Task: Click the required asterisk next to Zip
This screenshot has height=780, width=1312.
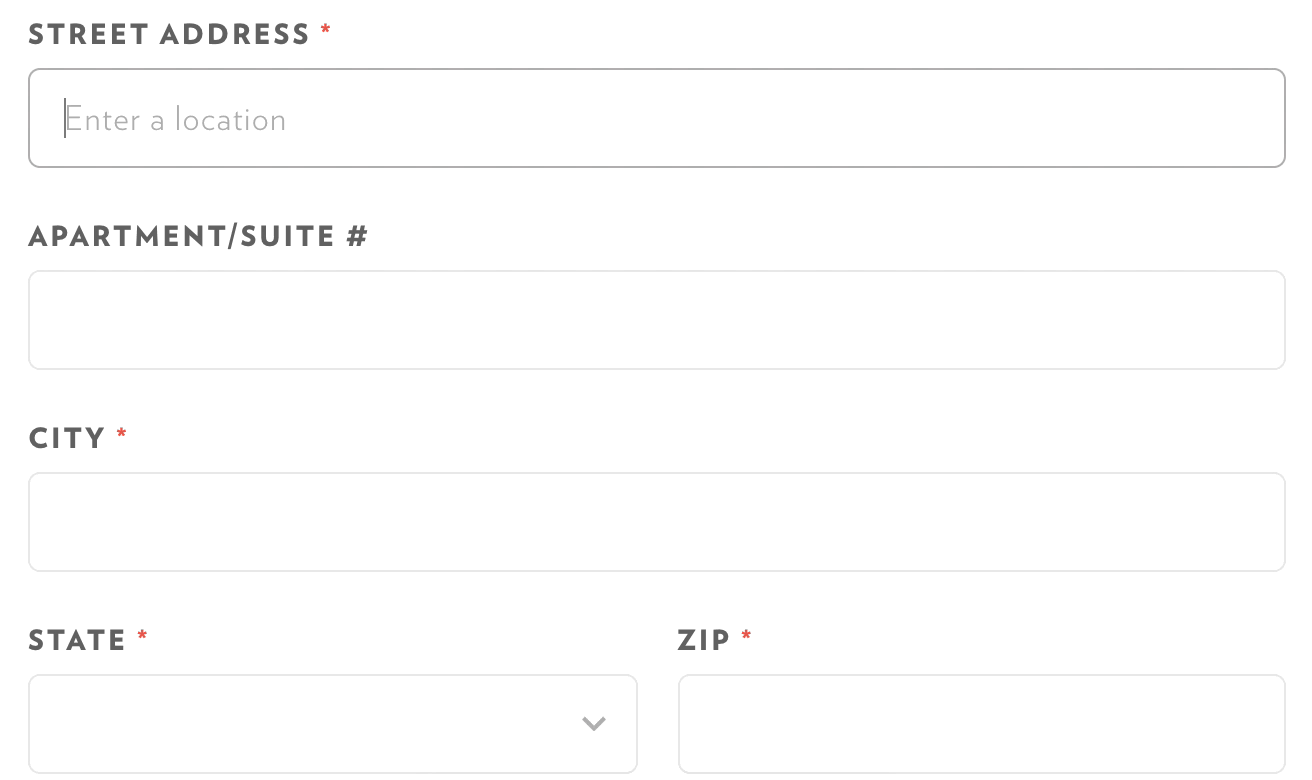Action: click(x=747, y=637)
